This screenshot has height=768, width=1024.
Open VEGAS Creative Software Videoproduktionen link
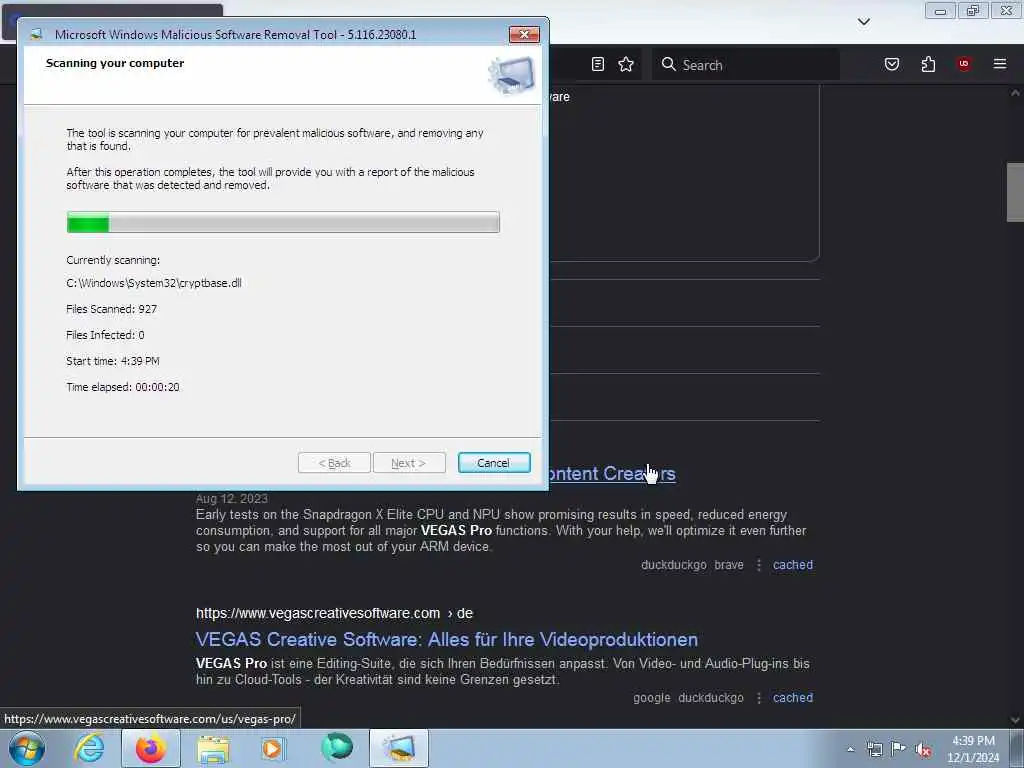pyautogui.click(x=447, y=639)
